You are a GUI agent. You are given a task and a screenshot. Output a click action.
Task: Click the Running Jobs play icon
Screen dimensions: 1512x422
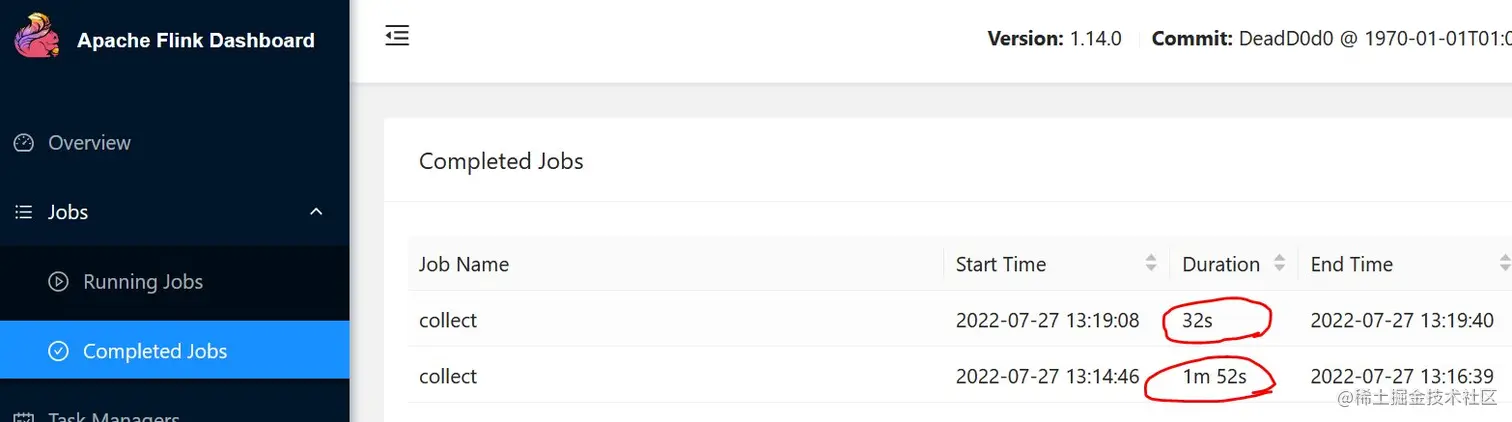point(59,282)
